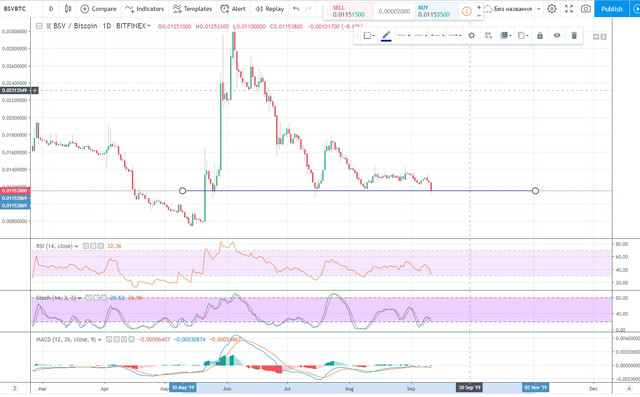The width and height of the screenshot is (640, 397).
Task: Redo the last chart action
Action: pos(309,9)
